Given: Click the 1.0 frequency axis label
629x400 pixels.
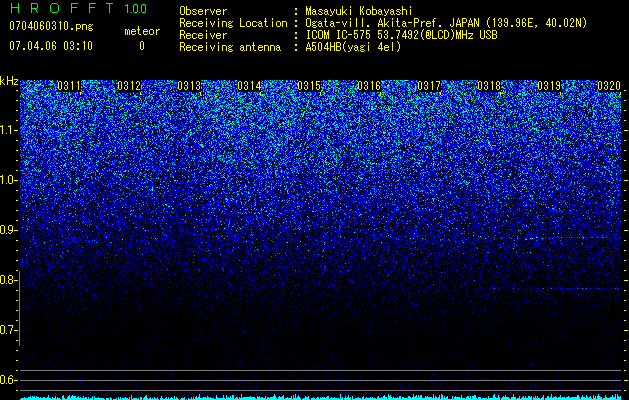Looking at the screenshot, I should tap(9, 180).
